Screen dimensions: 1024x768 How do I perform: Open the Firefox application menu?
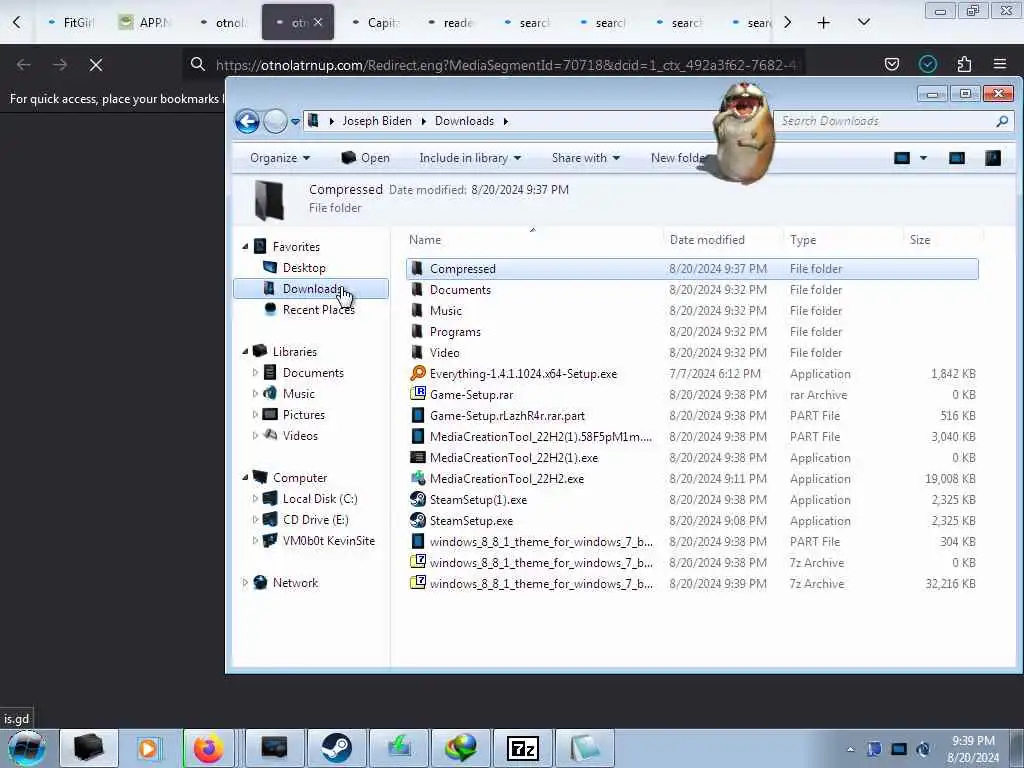coord(1000,64)
